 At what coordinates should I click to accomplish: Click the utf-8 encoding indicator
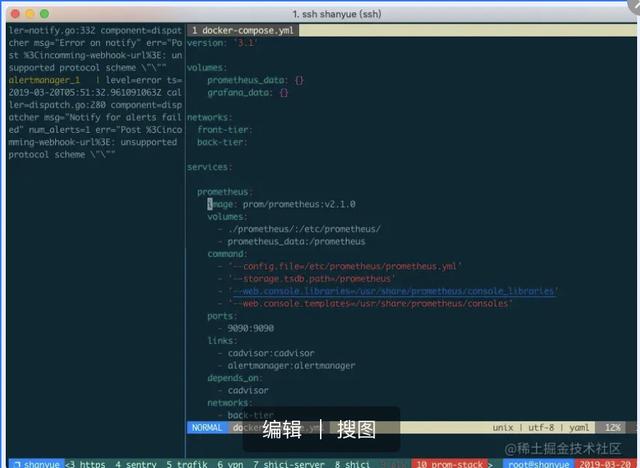[546, 428]
